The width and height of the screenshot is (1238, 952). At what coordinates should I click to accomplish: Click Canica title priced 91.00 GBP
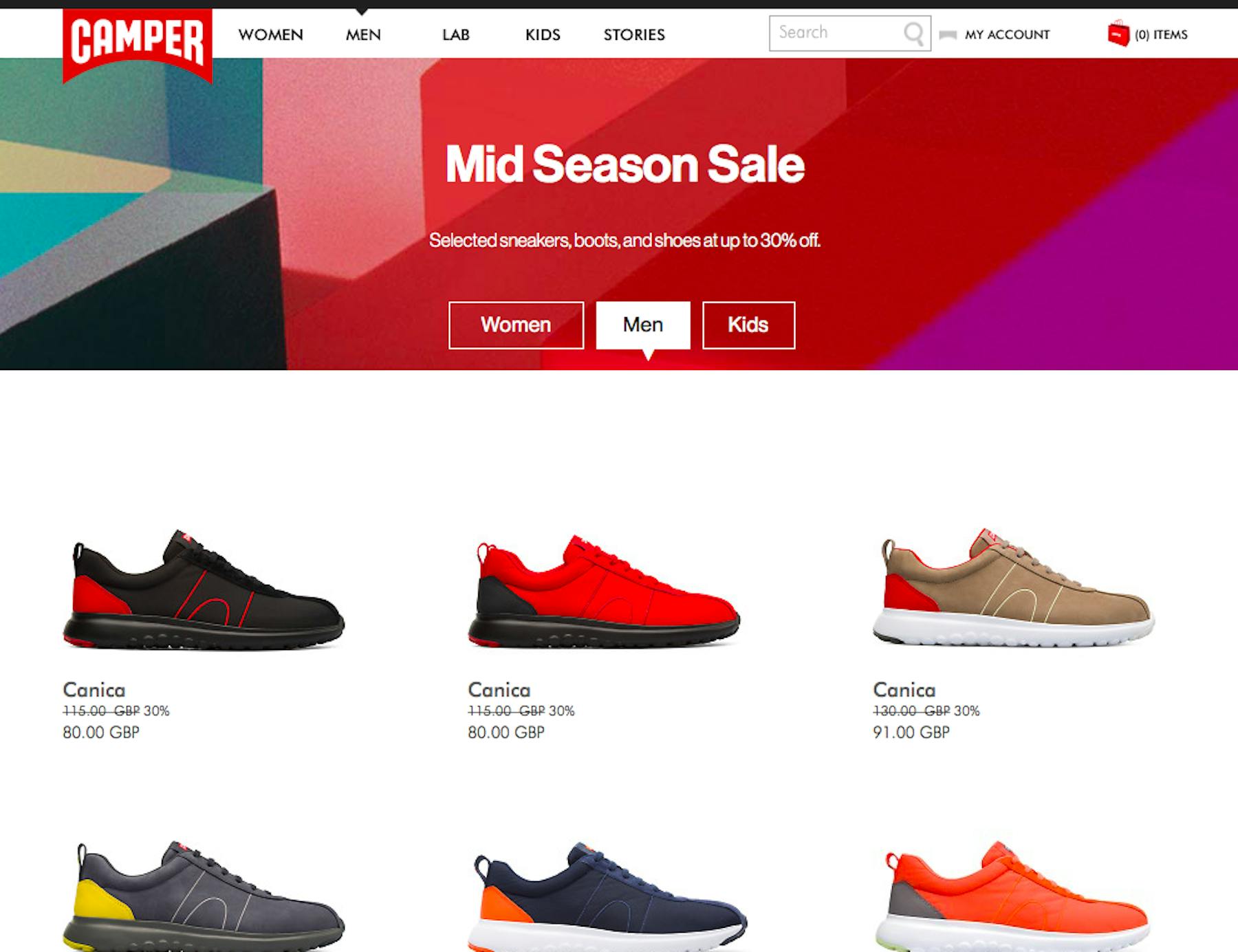(904, 690)
